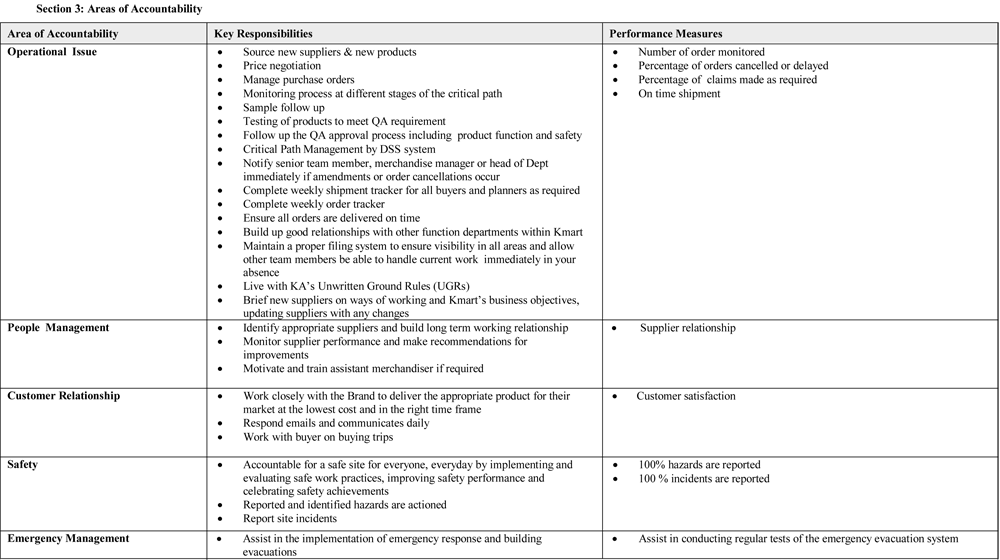The width and height of the screenshot is (1000, 560).
Task: Click '100% hazards are reported' measure
Action: [699, 465]
